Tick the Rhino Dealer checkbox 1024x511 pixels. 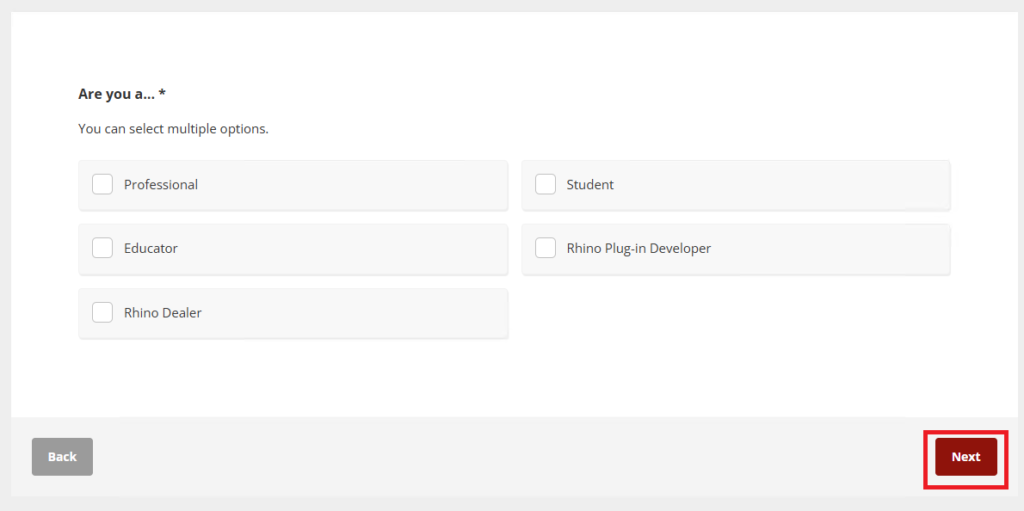click(x=102, y=313)
